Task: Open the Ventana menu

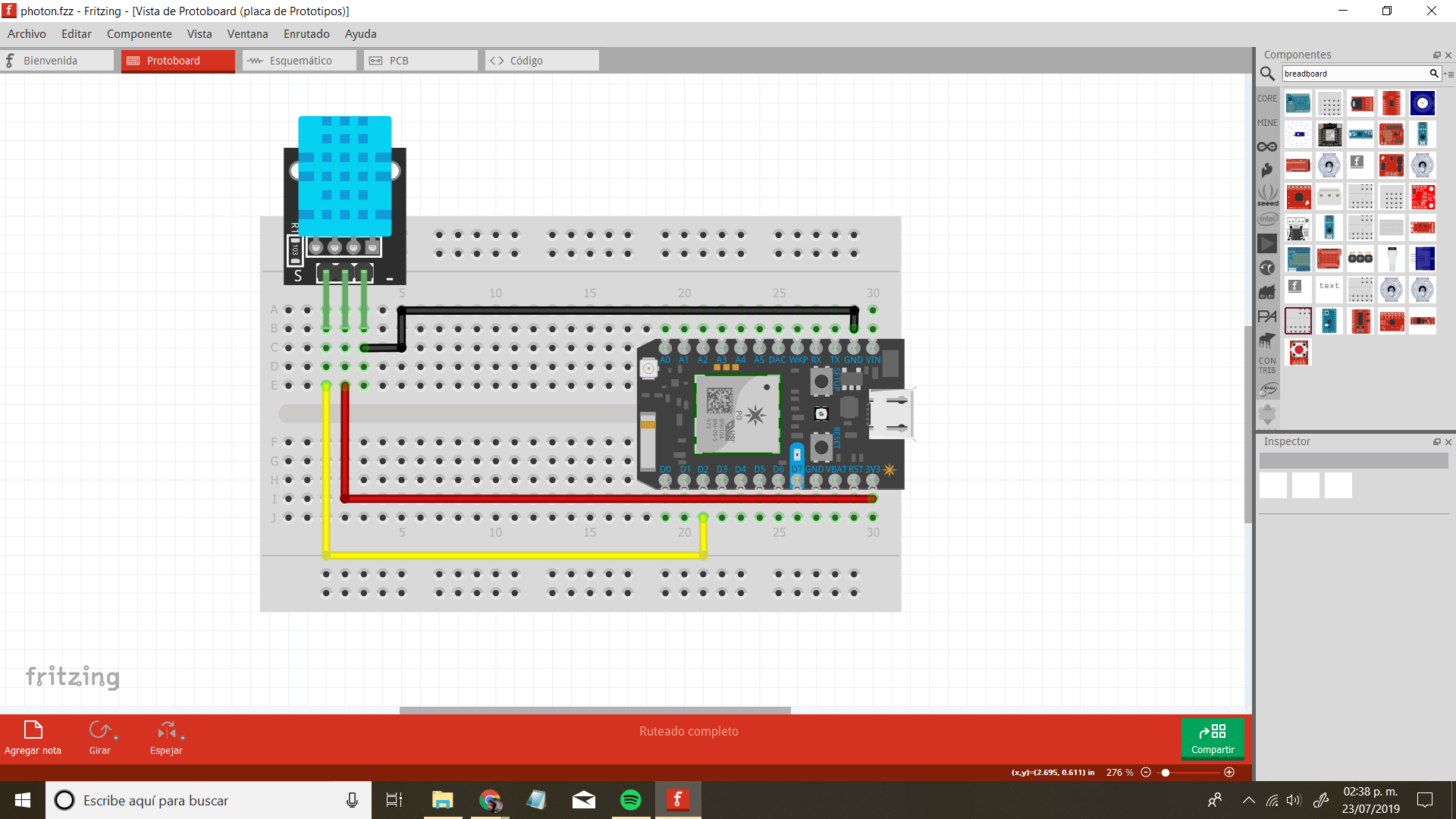Action: (248, 34)
